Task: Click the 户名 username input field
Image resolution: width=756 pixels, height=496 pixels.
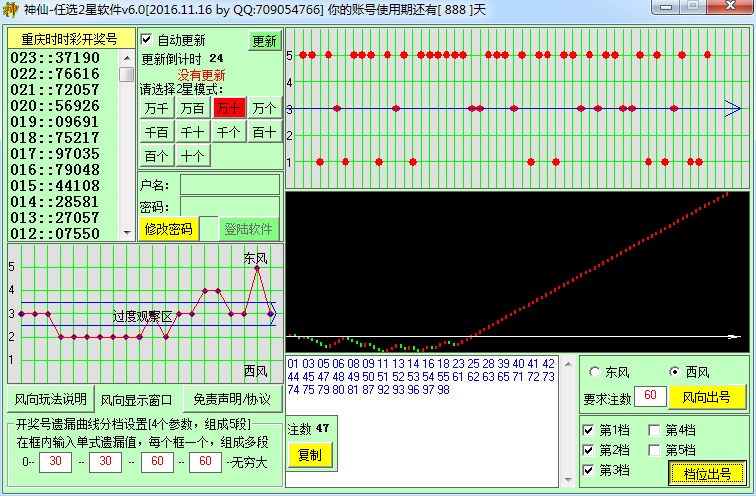Action: pos(229,185)
